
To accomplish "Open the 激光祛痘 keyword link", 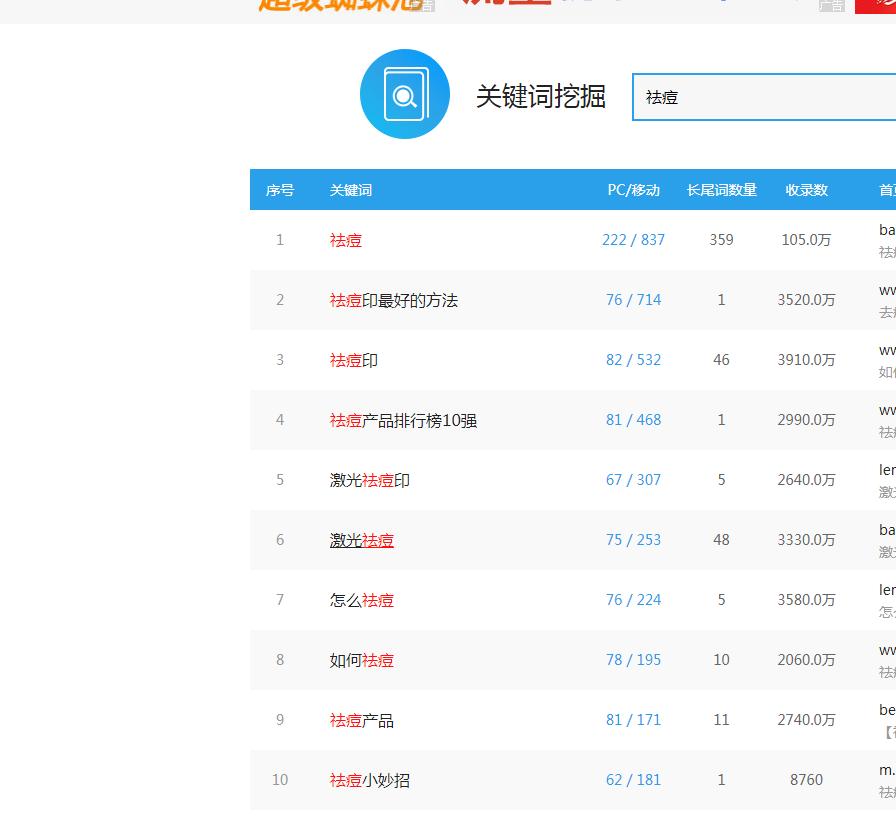I will (361, 540).
